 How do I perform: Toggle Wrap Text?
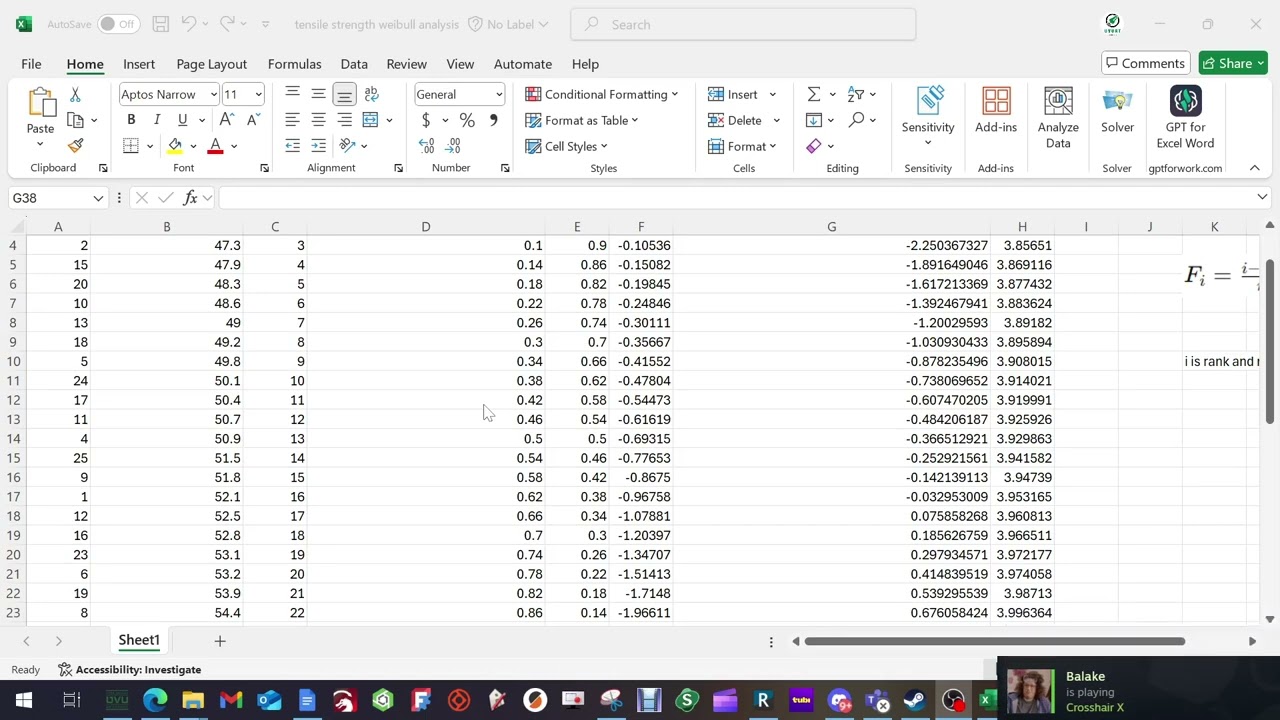(371, 94)
